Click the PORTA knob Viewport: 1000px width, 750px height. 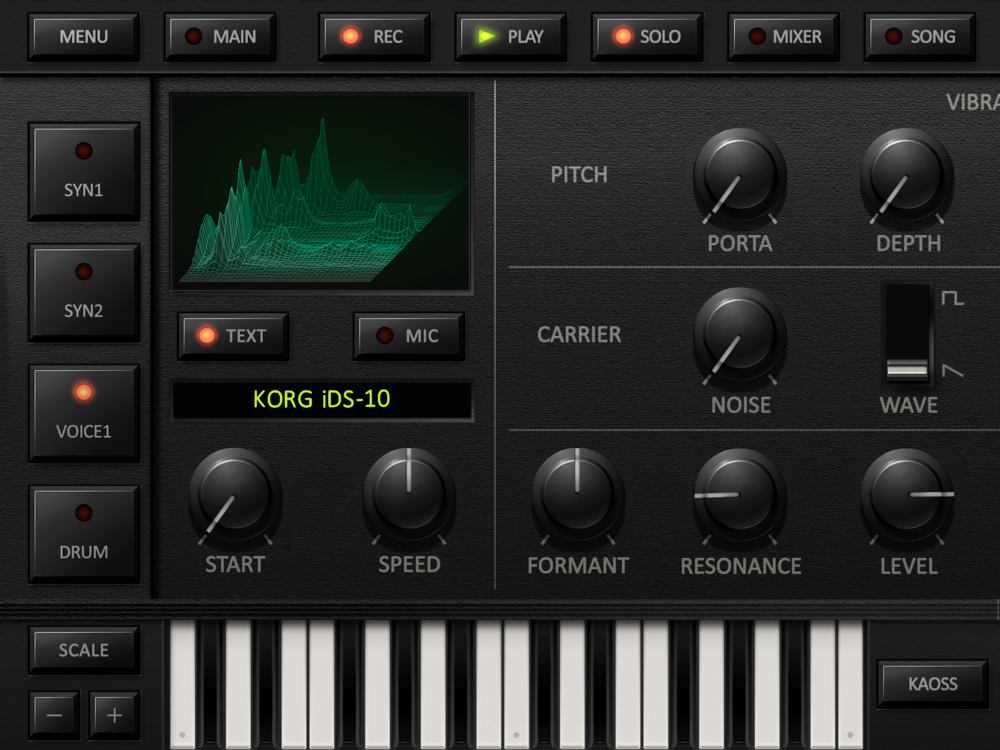[x=740, y=175]
